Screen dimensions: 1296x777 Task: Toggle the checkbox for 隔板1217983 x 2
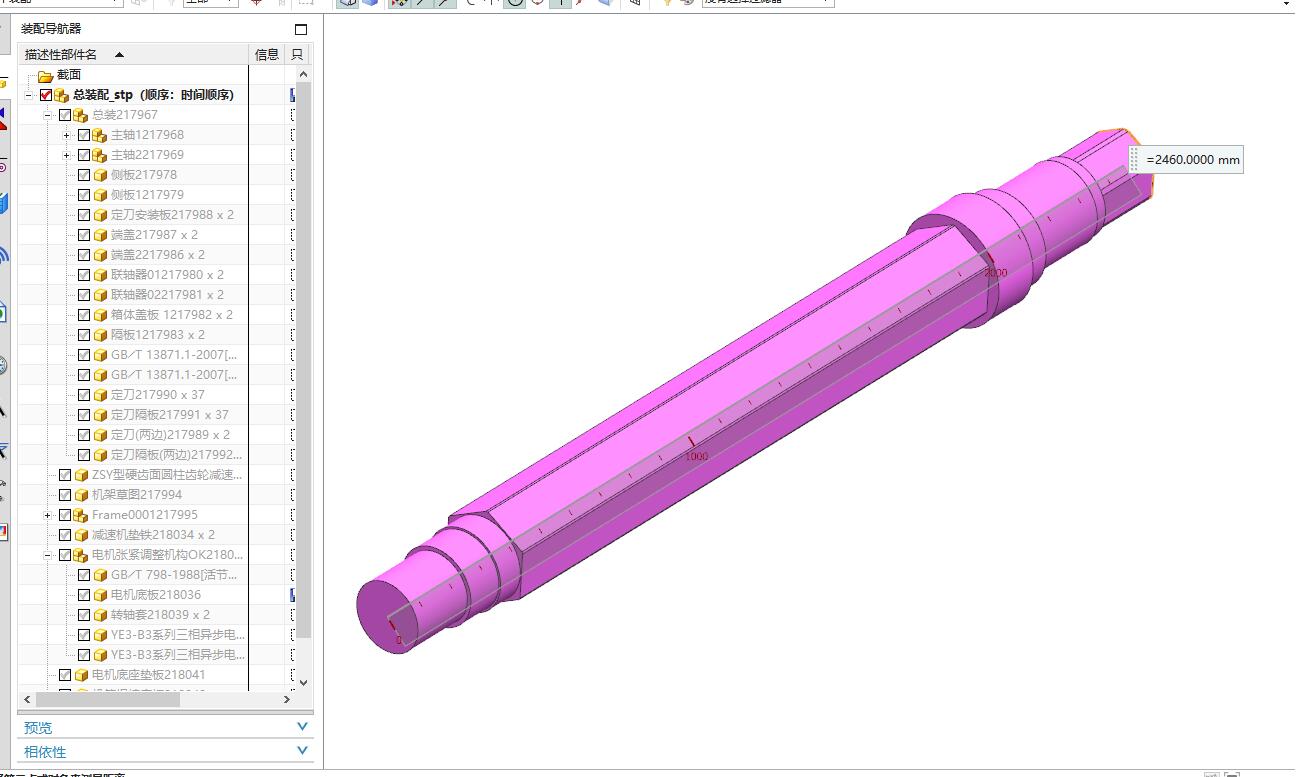84,335
